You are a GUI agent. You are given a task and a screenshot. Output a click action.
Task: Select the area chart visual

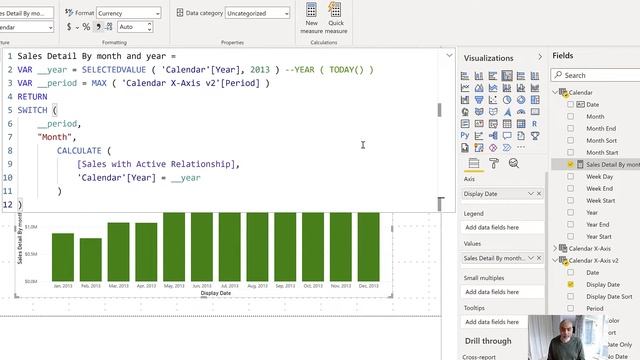pos(479,88)
